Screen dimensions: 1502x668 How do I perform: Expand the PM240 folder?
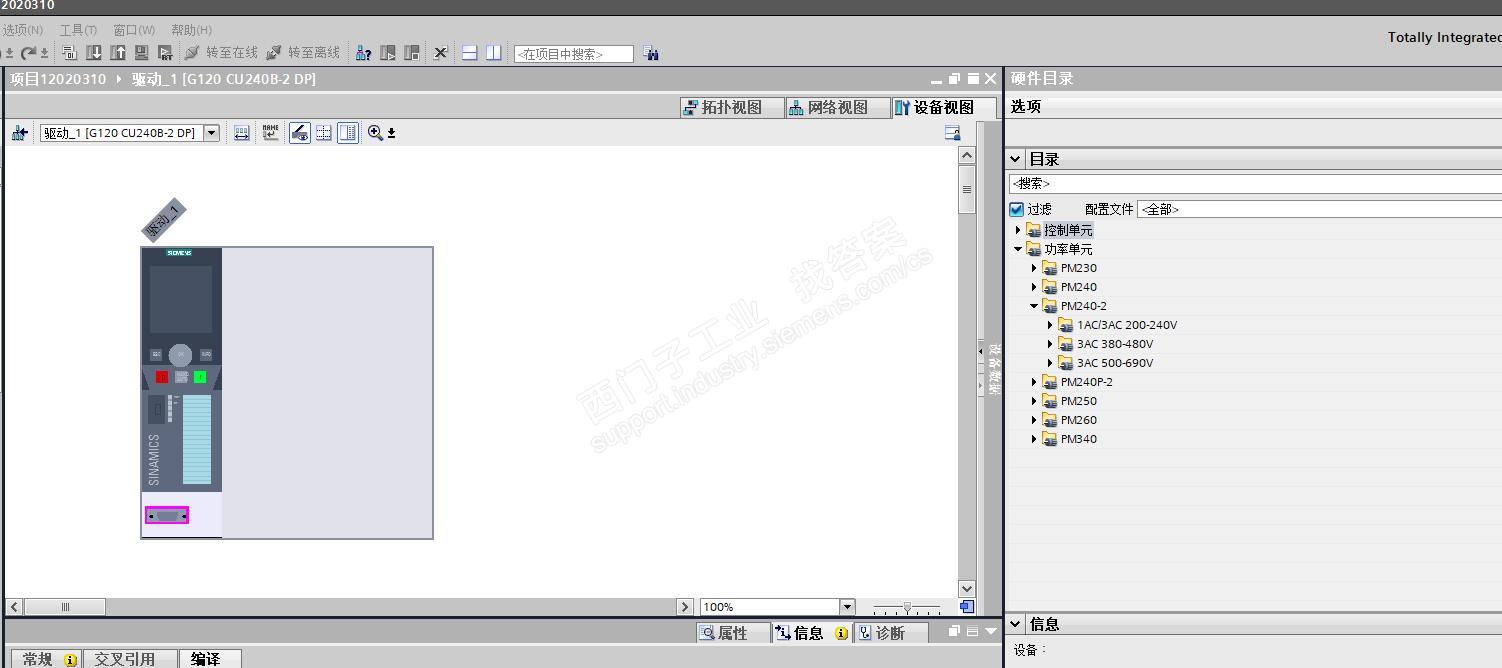(1035, 287)
